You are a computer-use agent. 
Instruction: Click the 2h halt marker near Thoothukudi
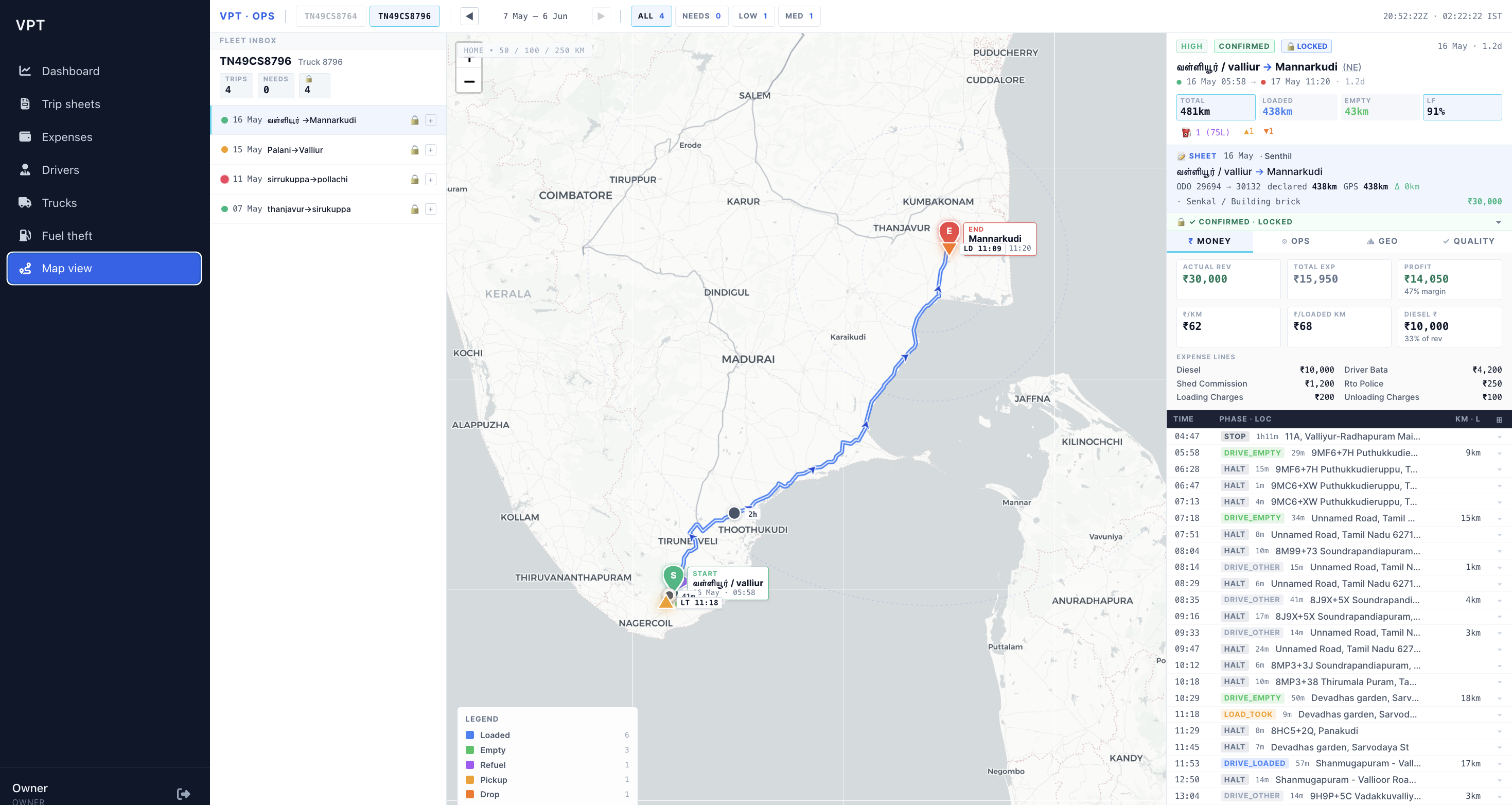(734, 513)
